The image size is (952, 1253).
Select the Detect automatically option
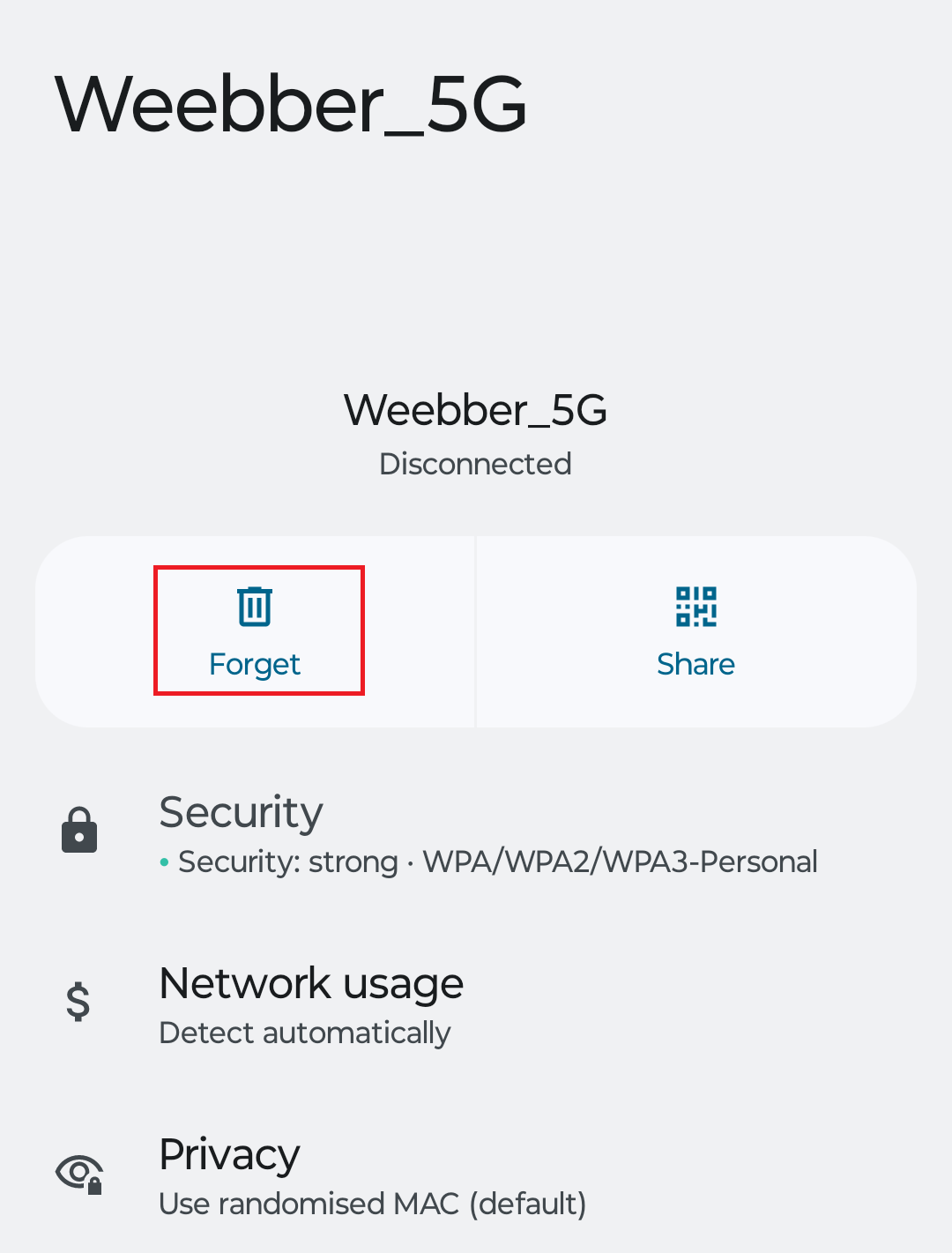pyautogui.click(x=305, y=1033)
